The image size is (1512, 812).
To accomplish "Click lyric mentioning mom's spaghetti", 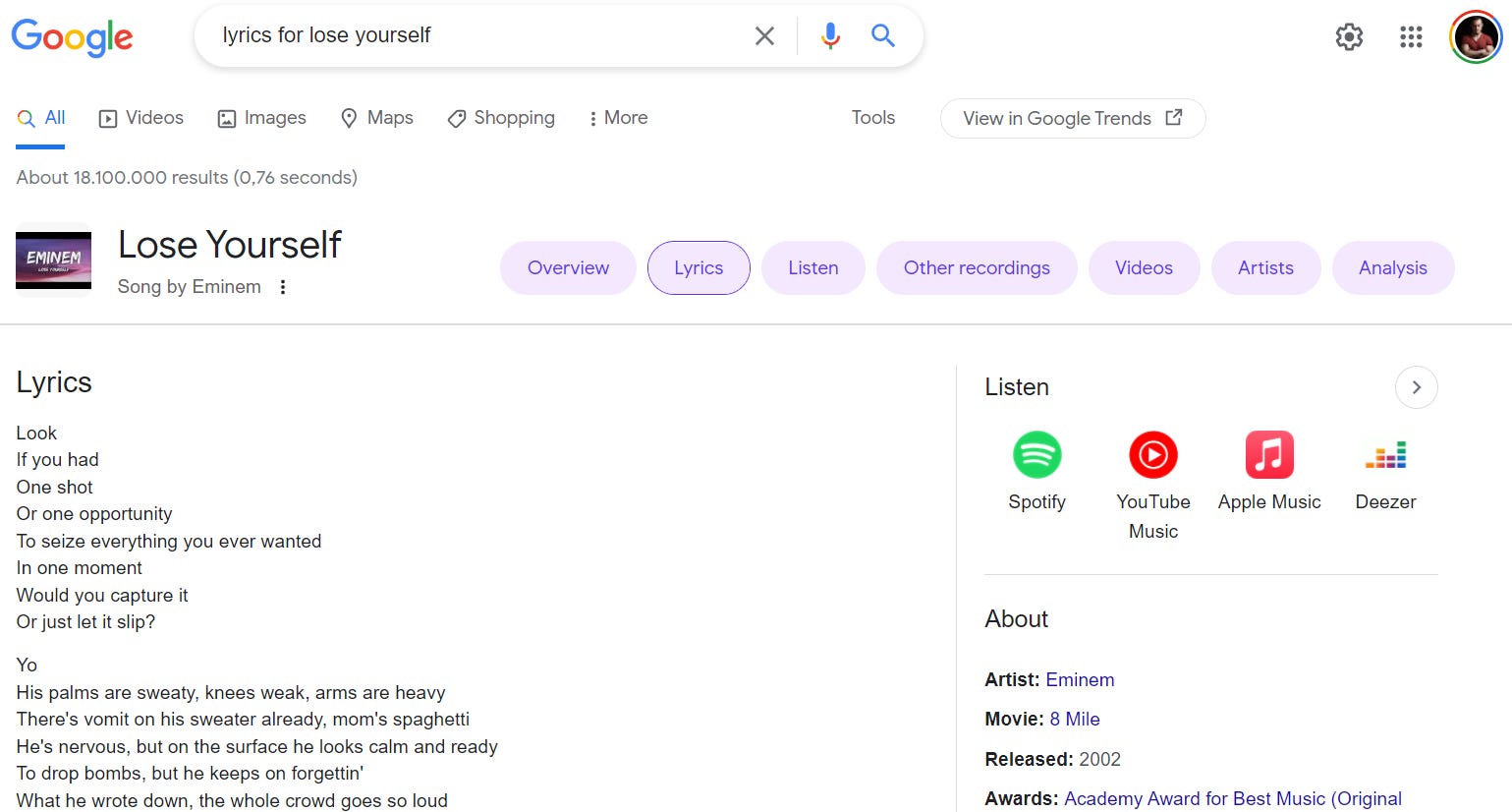I will [x=243, y=720].
